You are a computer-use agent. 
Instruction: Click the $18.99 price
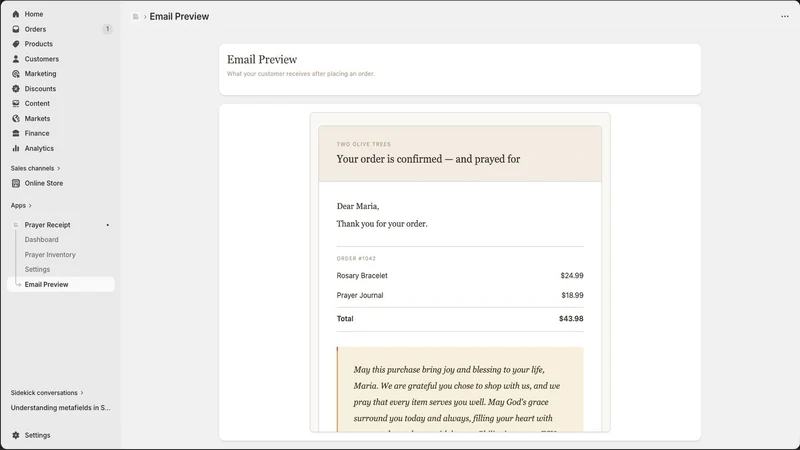coord(572,295)
